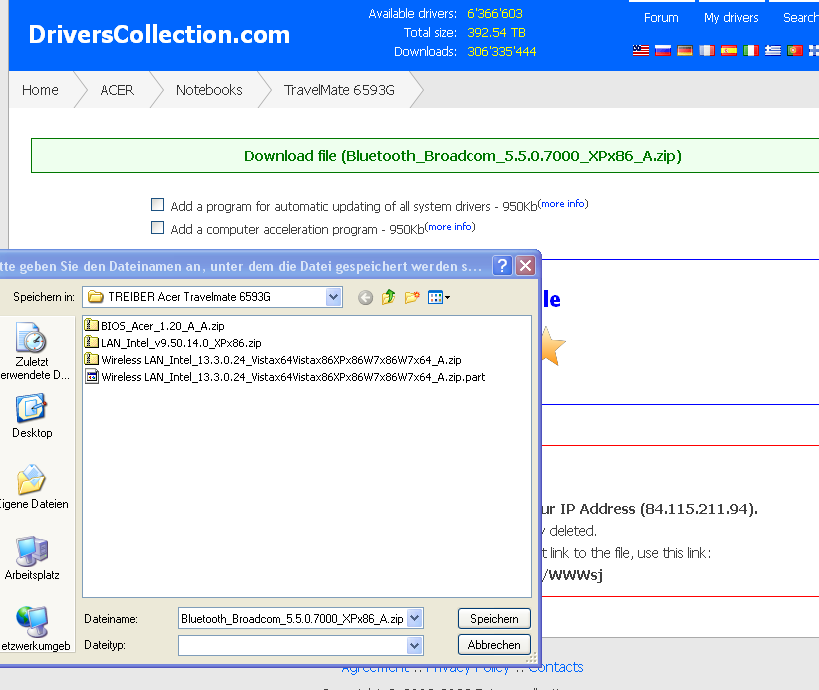This screenshot has width=819, height=690.
Task: Select the German flag language icon
Action: click(x=685, y=51)
